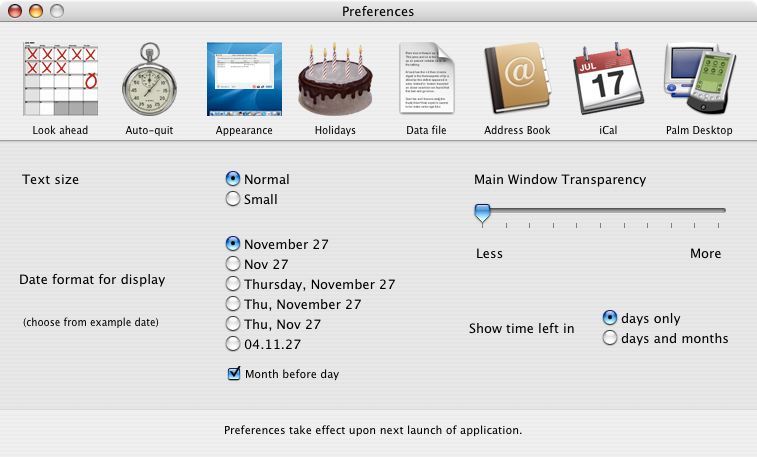757x457 pixels.
Task: Choose 'Nov 27' date format
Action: pyautogui.click(x=233, y=264)
